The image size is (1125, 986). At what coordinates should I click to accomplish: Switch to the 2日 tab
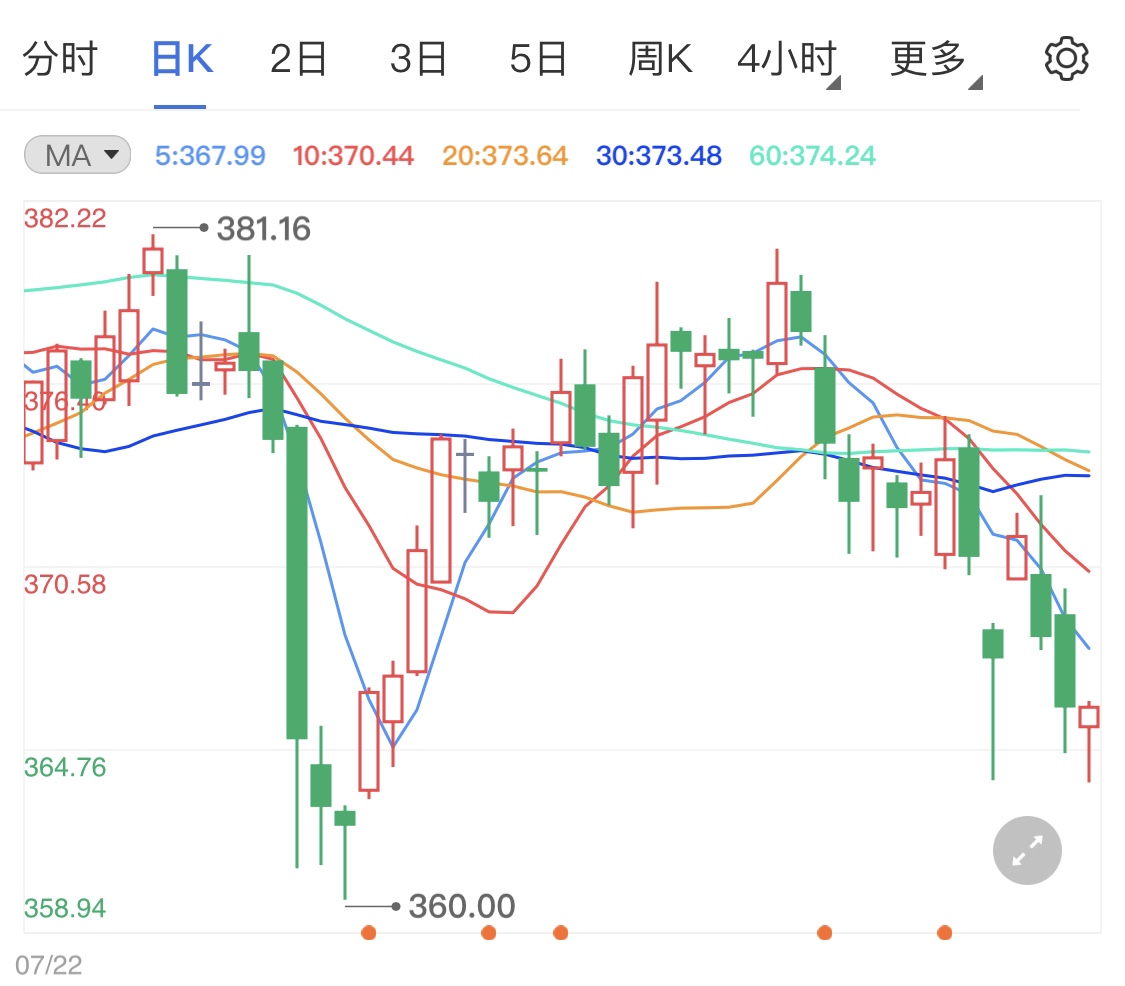click(298, 59)
